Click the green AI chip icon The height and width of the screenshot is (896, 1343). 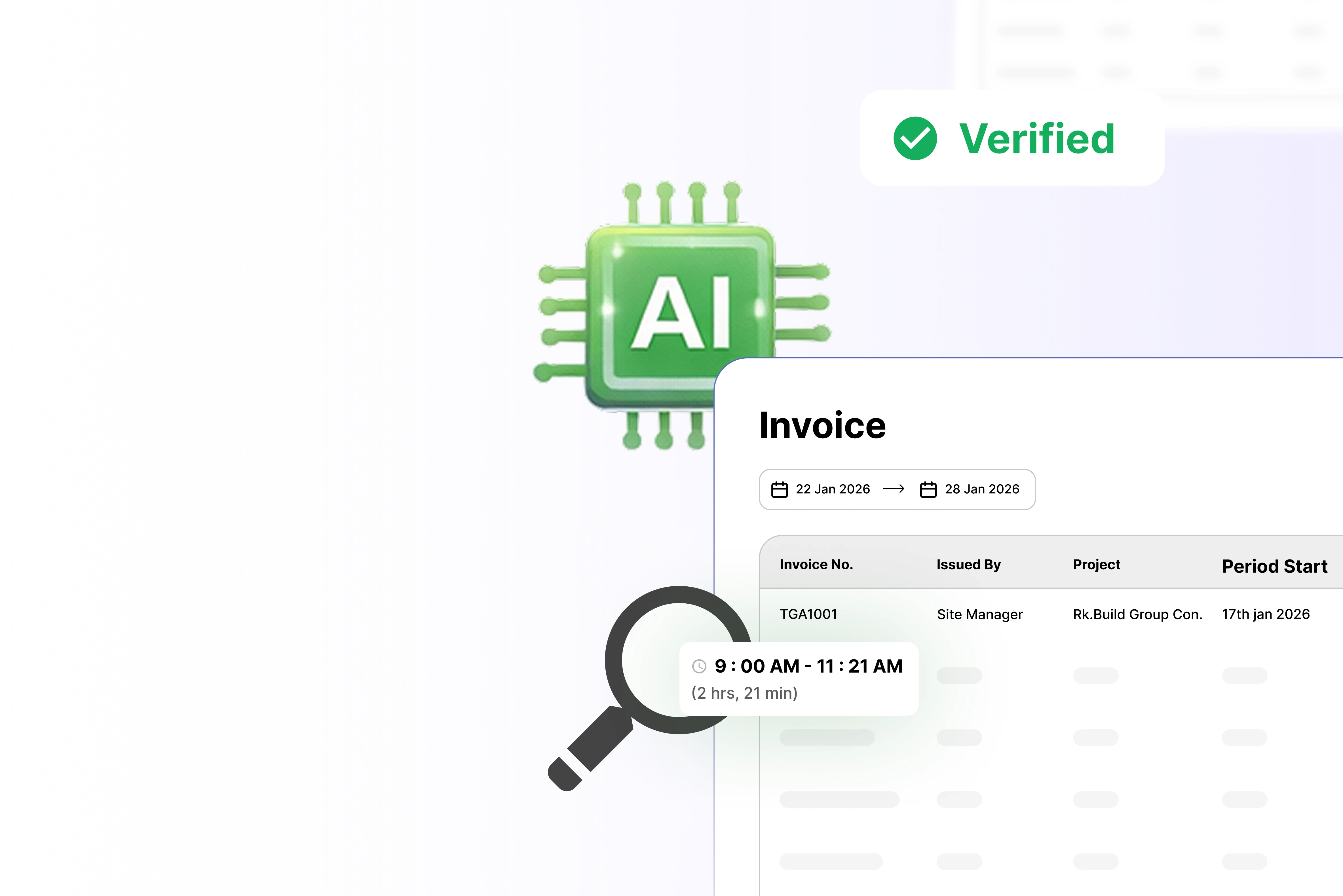680,314
